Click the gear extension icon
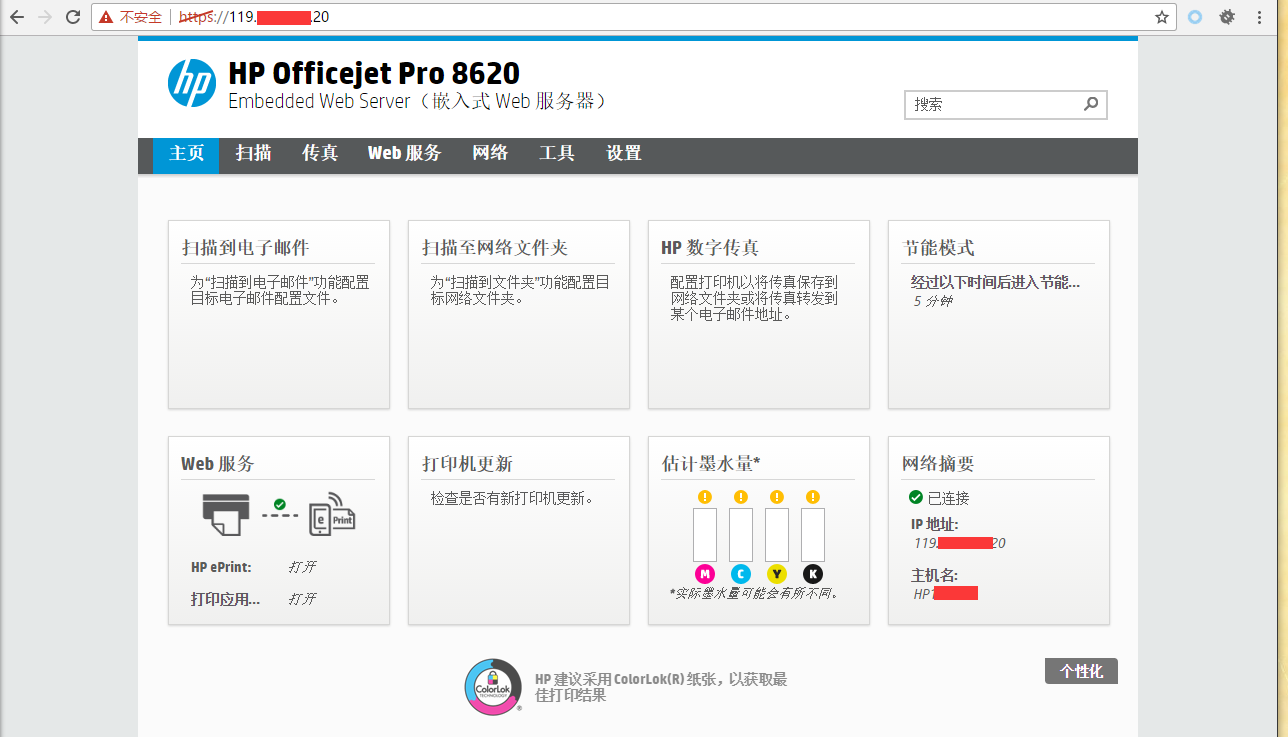Screen dimensions: 1288x737 tap(1227, 17)
